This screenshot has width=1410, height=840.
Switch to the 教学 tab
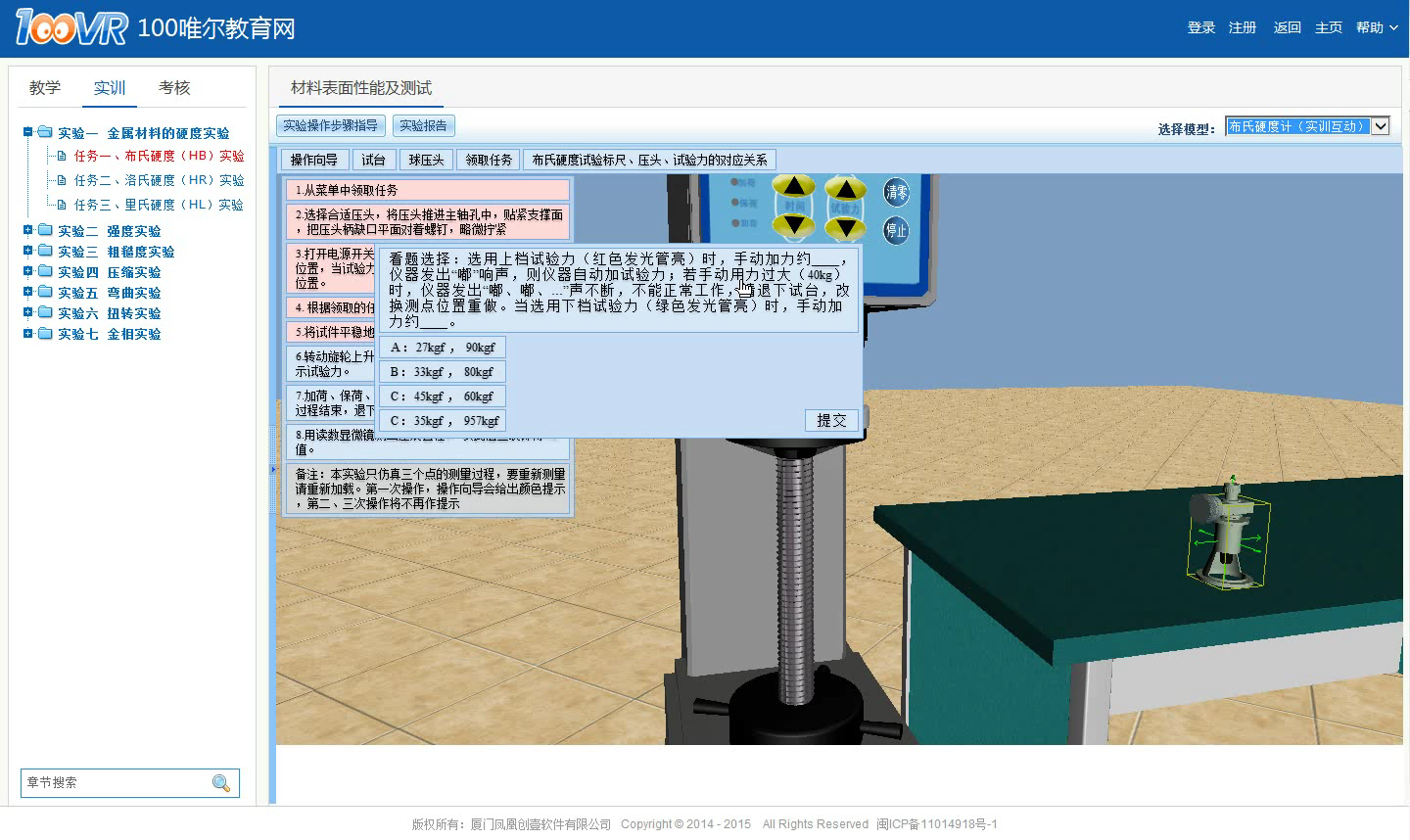pyautogui.click(x=45, y=88)
